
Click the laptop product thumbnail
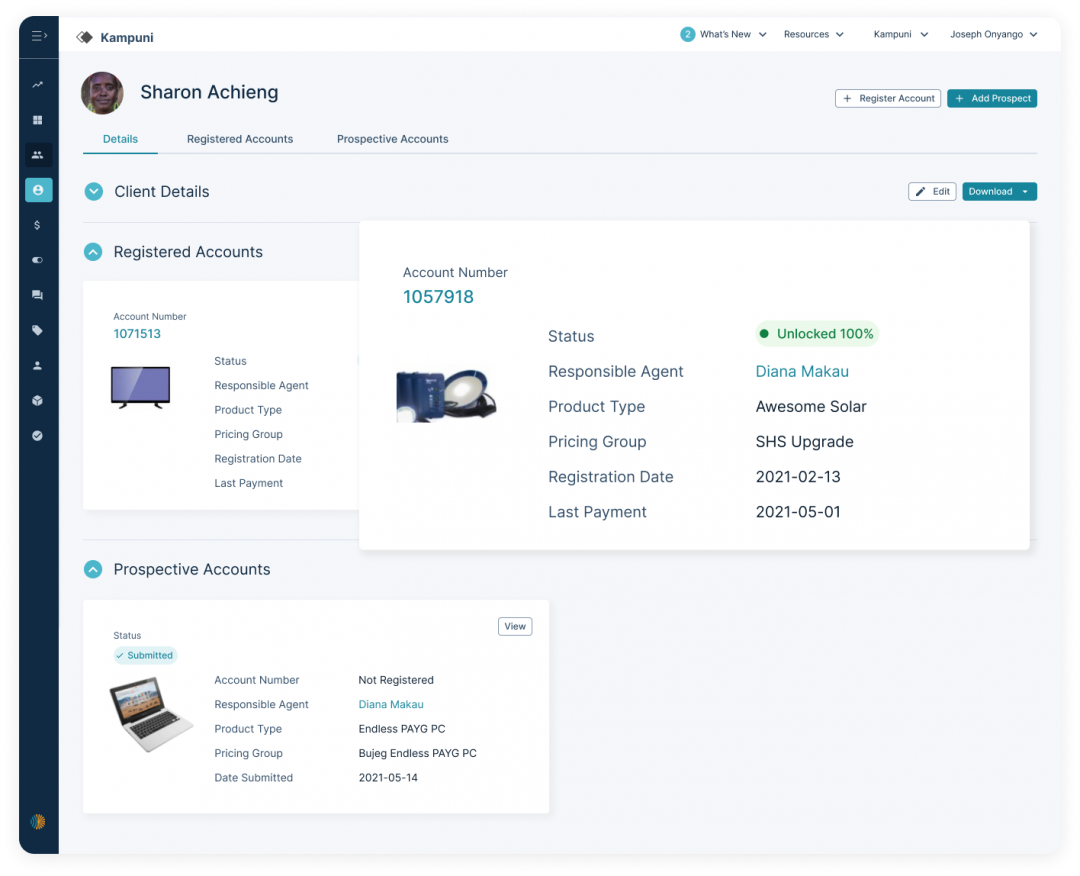pos(151,714)
